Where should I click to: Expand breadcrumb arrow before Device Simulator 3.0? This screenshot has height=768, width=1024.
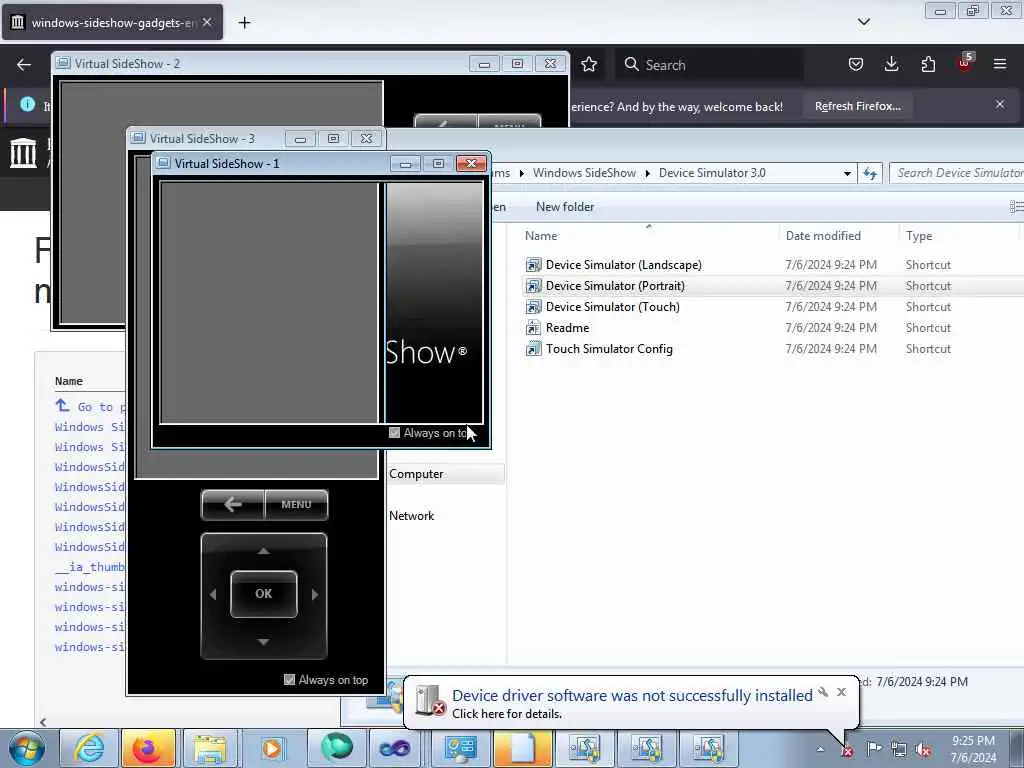[x=647, y=173]
